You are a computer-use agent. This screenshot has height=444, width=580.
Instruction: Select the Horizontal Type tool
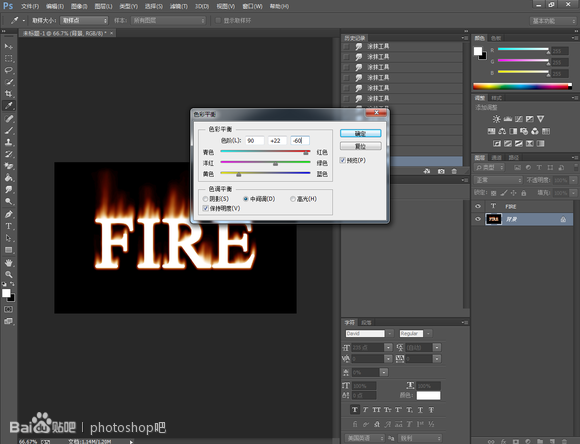9,226
